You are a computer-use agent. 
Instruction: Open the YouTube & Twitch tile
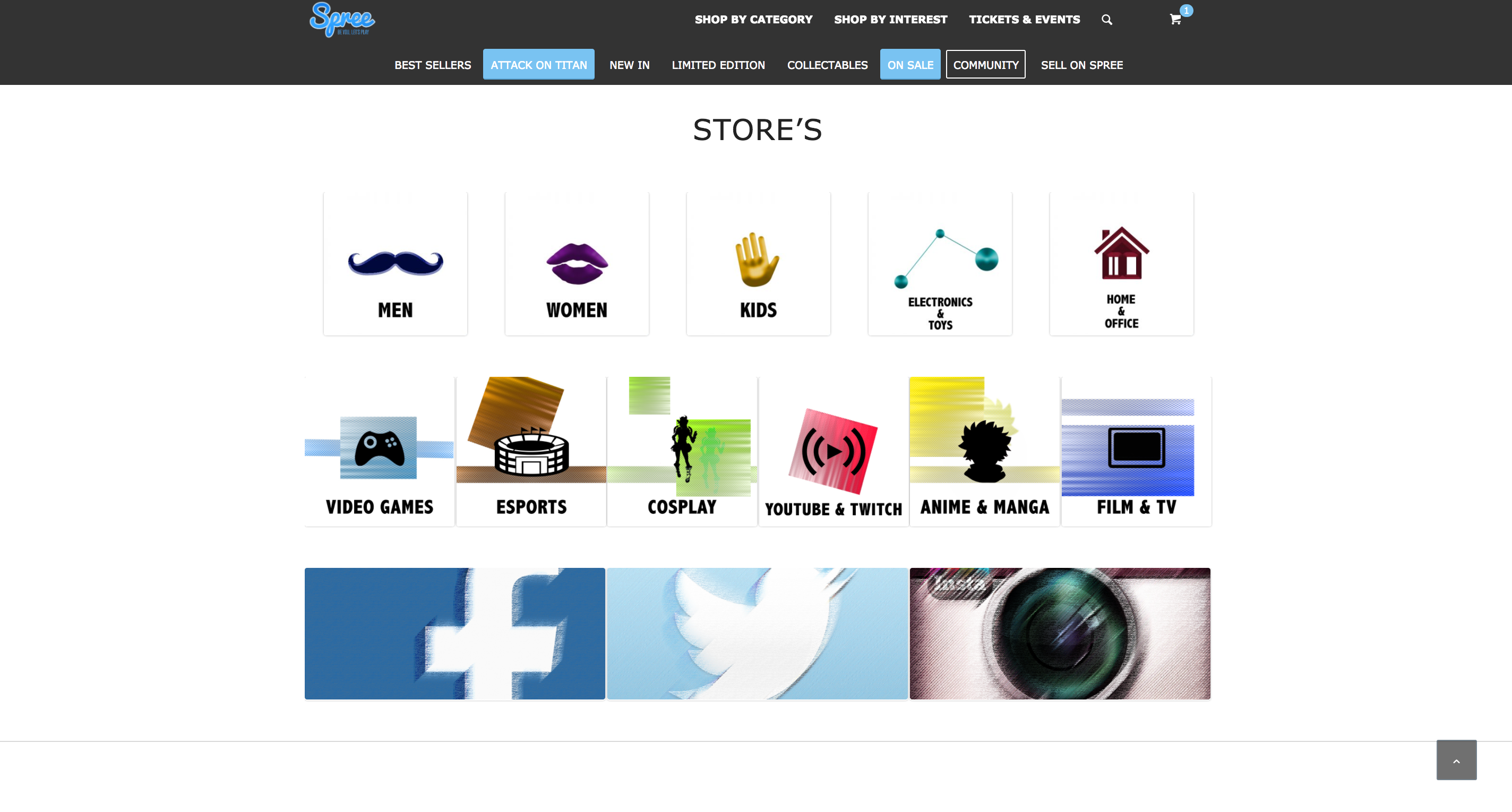[x=834, y=451]
